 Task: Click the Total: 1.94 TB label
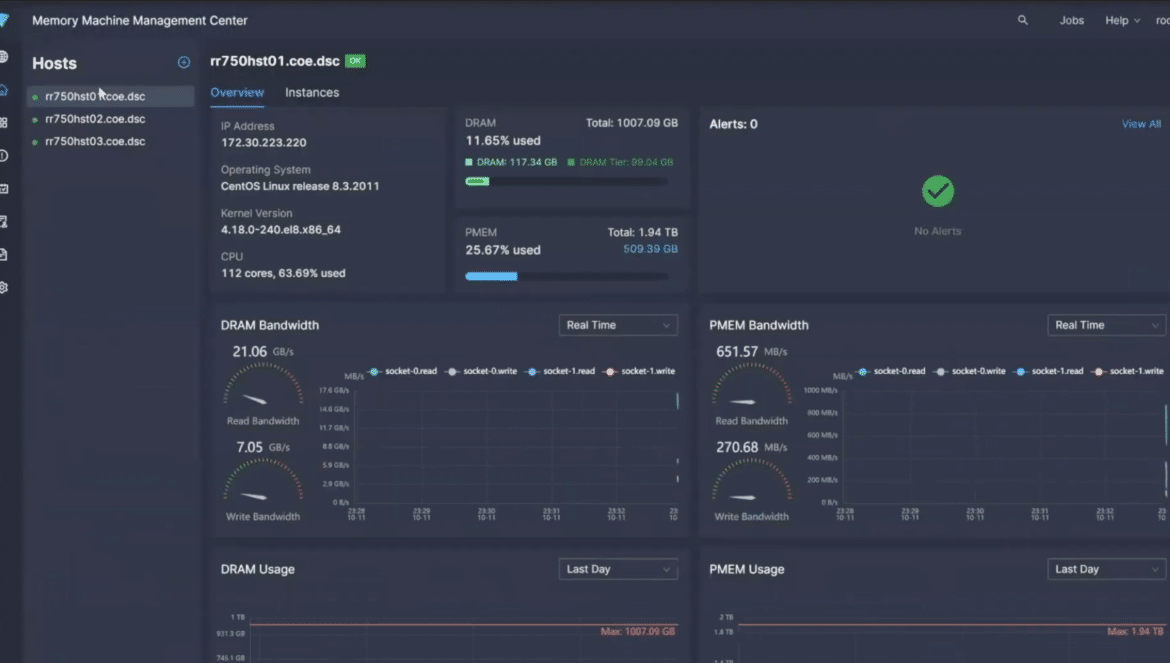[642, 232]
